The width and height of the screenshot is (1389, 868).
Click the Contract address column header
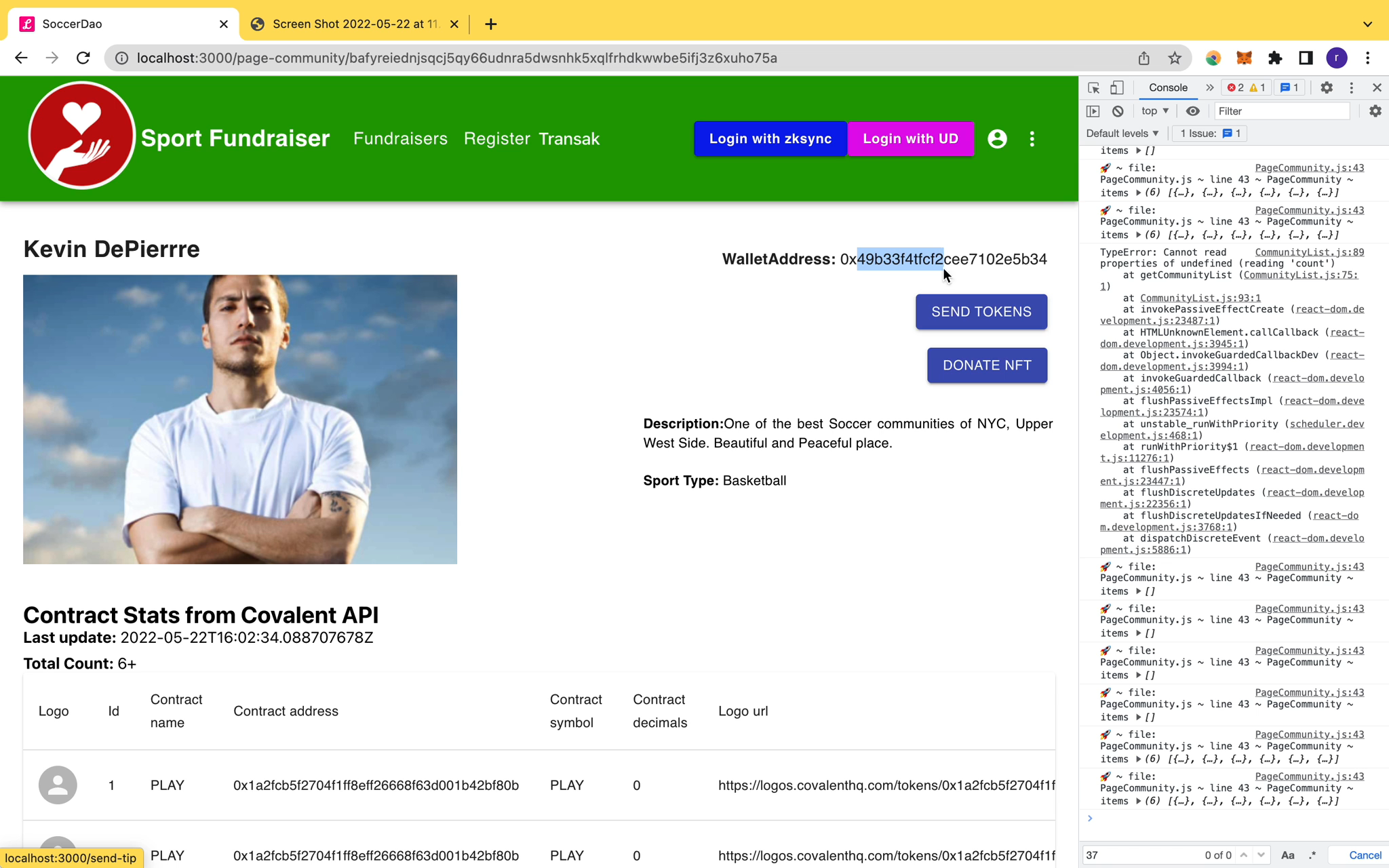point(286,711)
